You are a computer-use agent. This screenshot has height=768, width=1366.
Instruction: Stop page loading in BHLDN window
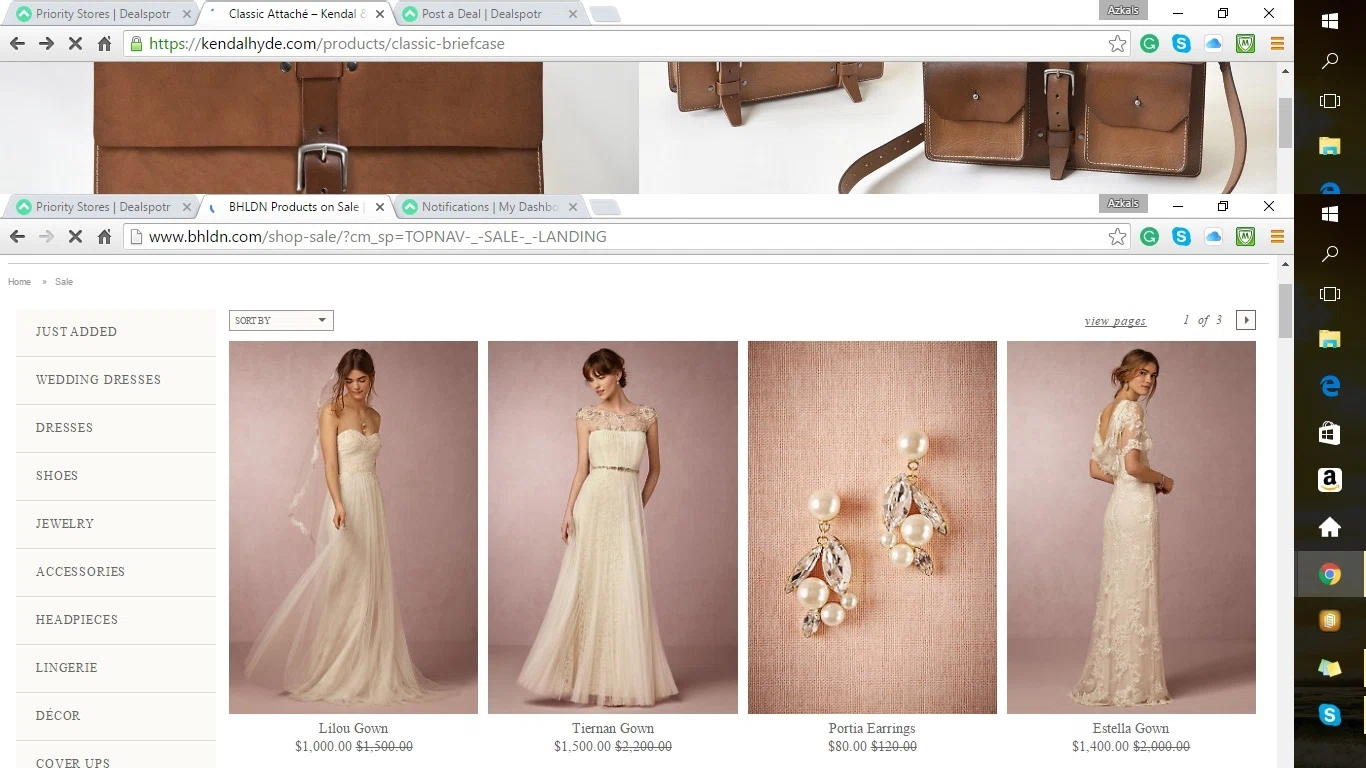(x=75, y=236)
